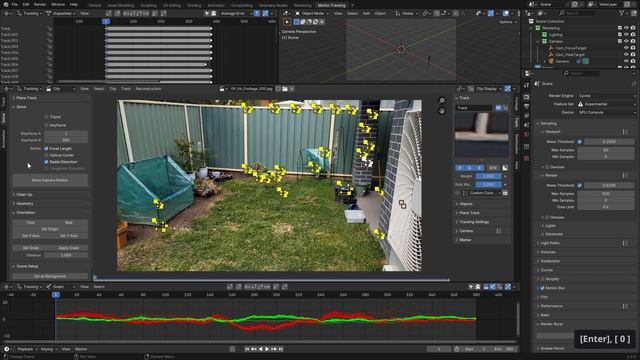The height and width of the screenshot is (360, 640).
Task: Toggle Render Noise Threshold checkbox
Action: pos(580,185)
